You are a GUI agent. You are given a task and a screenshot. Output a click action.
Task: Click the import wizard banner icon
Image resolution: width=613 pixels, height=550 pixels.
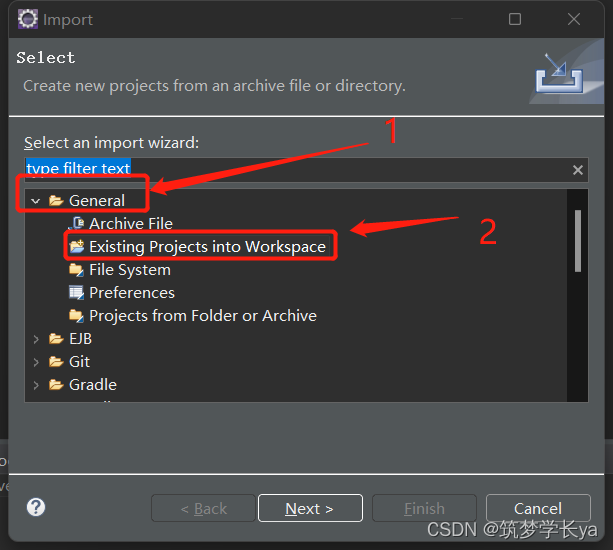coord(559,74)
